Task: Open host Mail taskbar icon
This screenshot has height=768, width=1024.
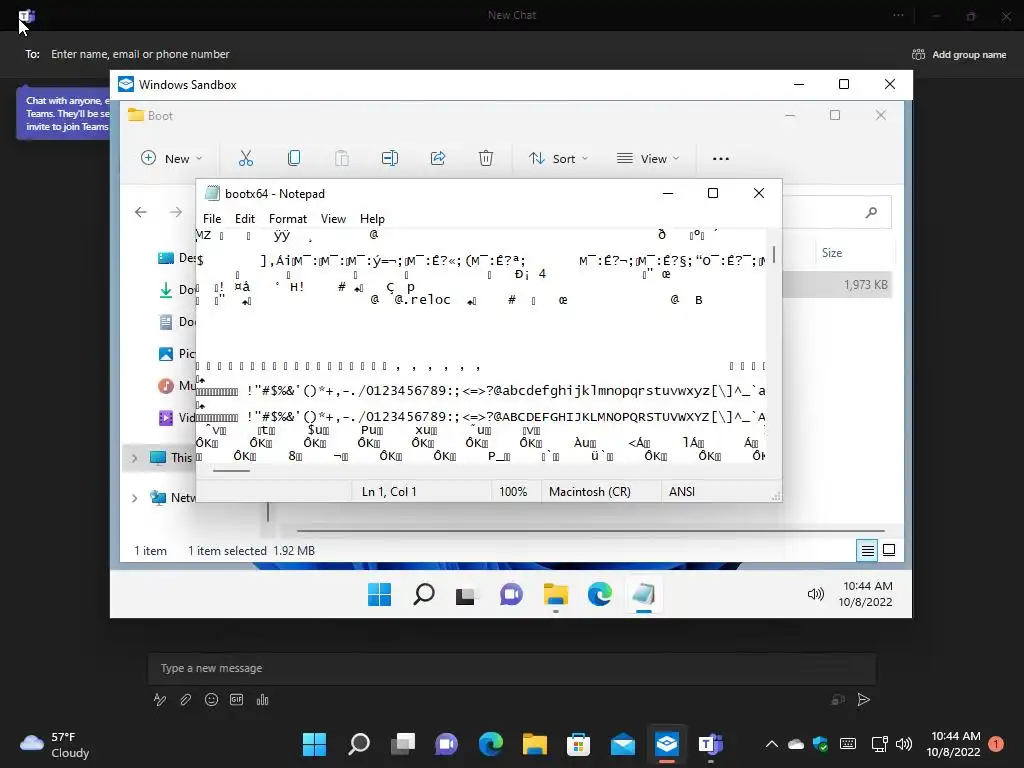Action: pyautogui.click(x=622, y=744)
